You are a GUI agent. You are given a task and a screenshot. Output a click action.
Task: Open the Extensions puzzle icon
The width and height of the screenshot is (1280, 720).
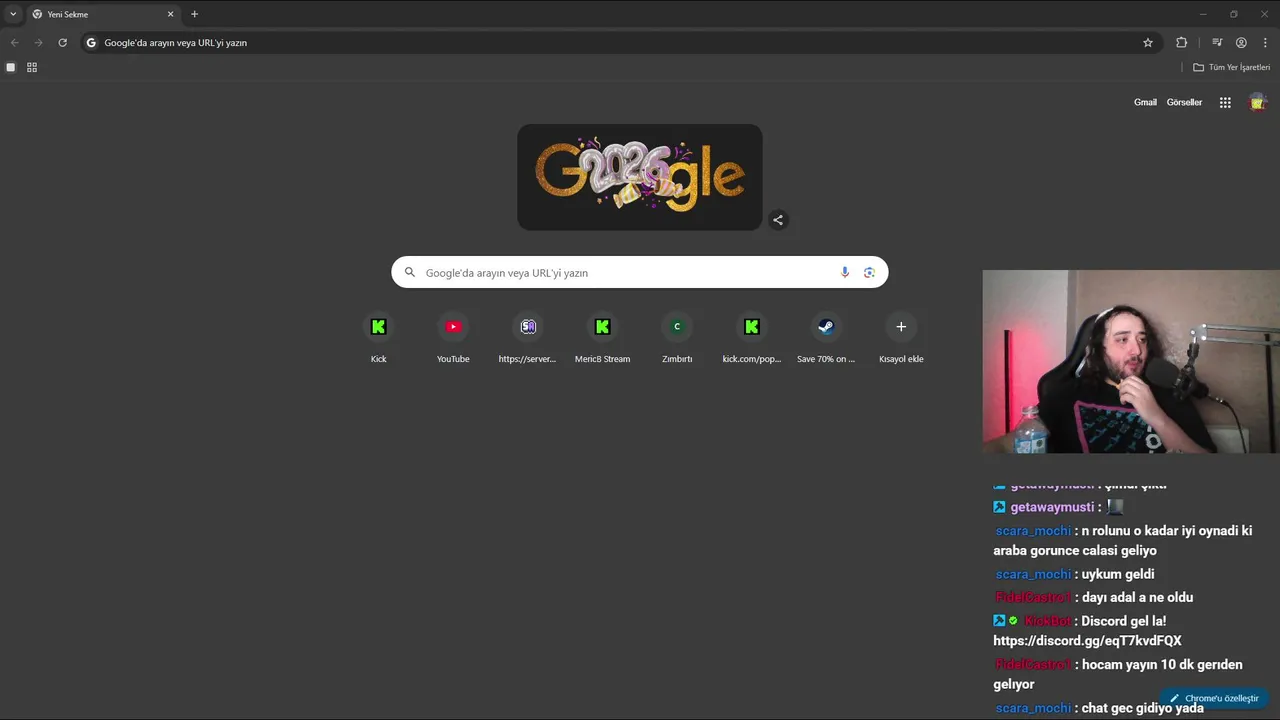point(1181,43)
